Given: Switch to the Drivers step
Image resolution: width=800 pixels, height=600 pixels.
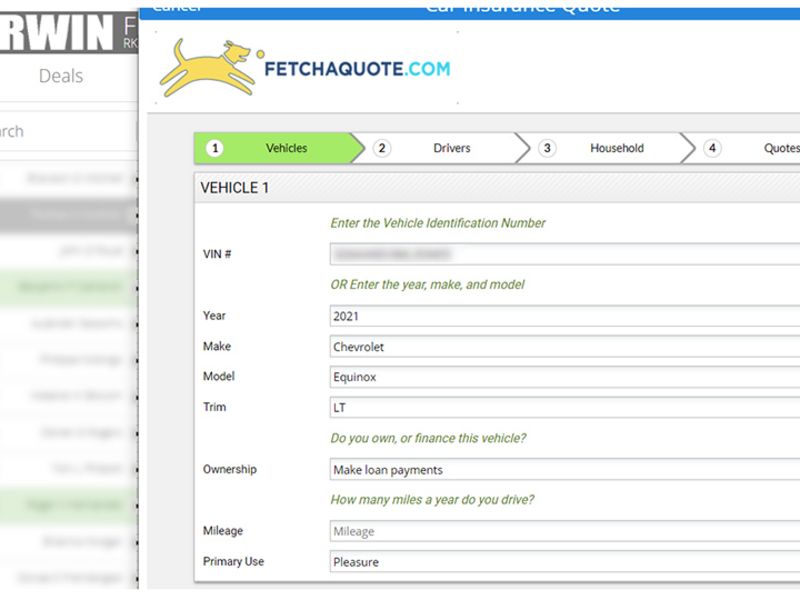Looking at the screenshot, I should click(451, 147).
